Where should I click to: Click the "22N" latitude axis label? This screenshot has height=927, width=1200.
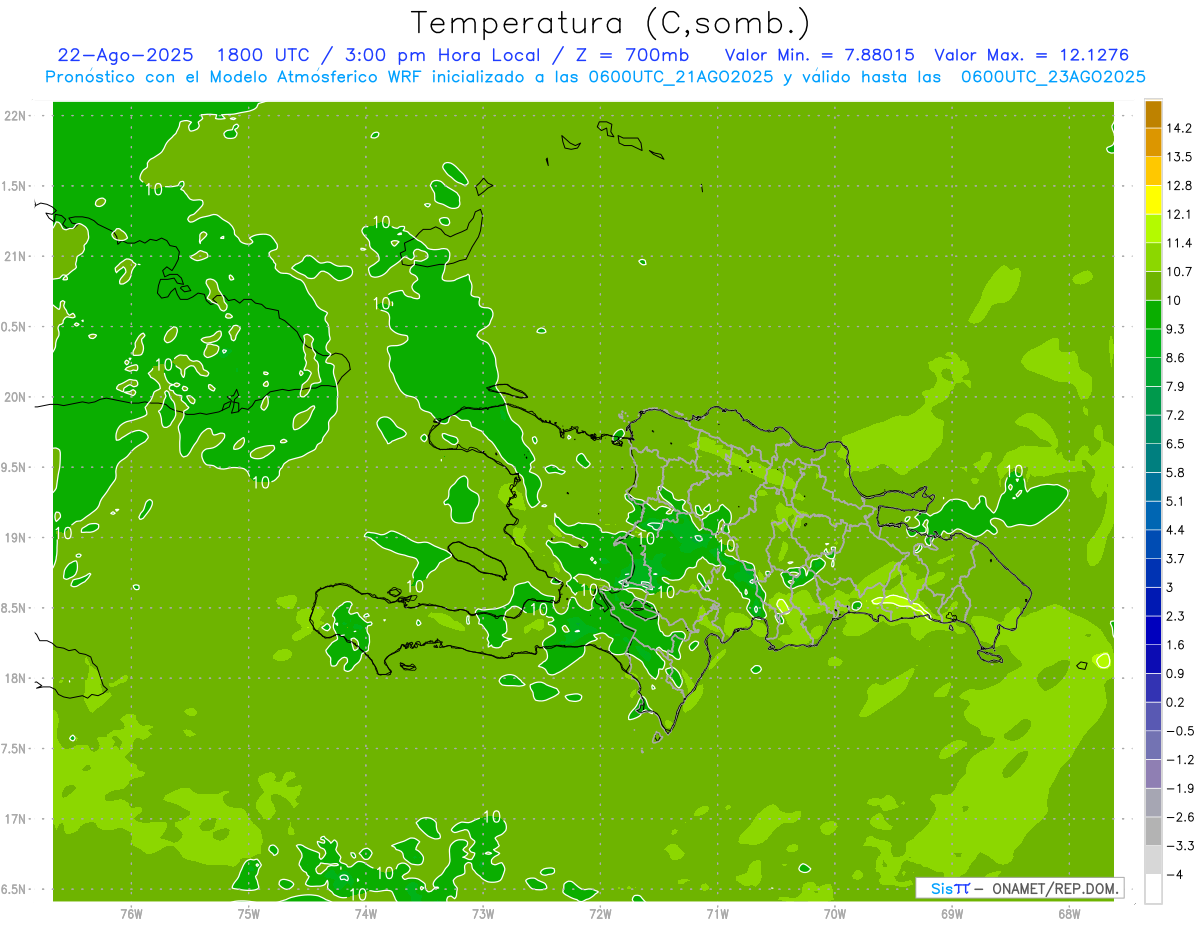15,116
